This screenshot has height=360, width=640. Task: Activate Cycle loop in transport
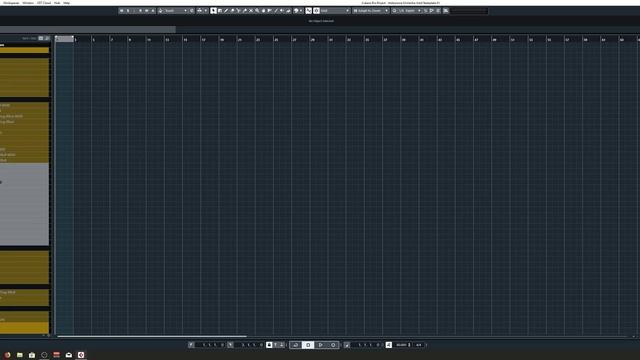point(296,345)
